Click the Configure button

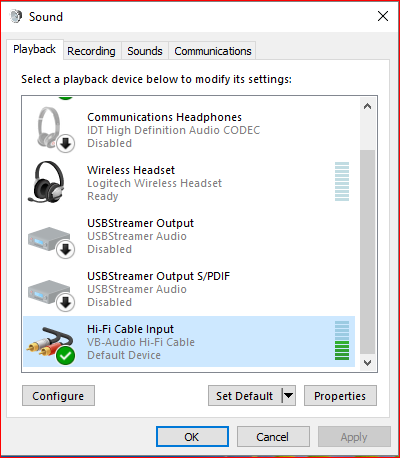(x=58, y=396)
